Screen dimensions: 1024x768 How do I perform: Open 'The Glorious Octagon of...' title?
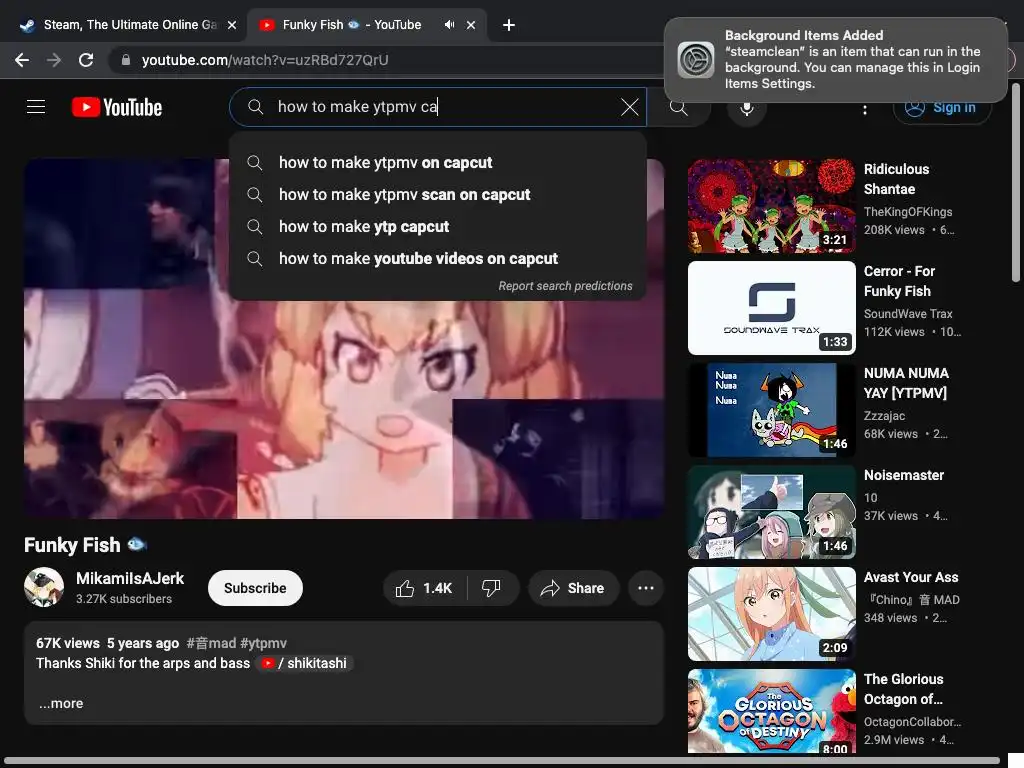click(903, 689)
